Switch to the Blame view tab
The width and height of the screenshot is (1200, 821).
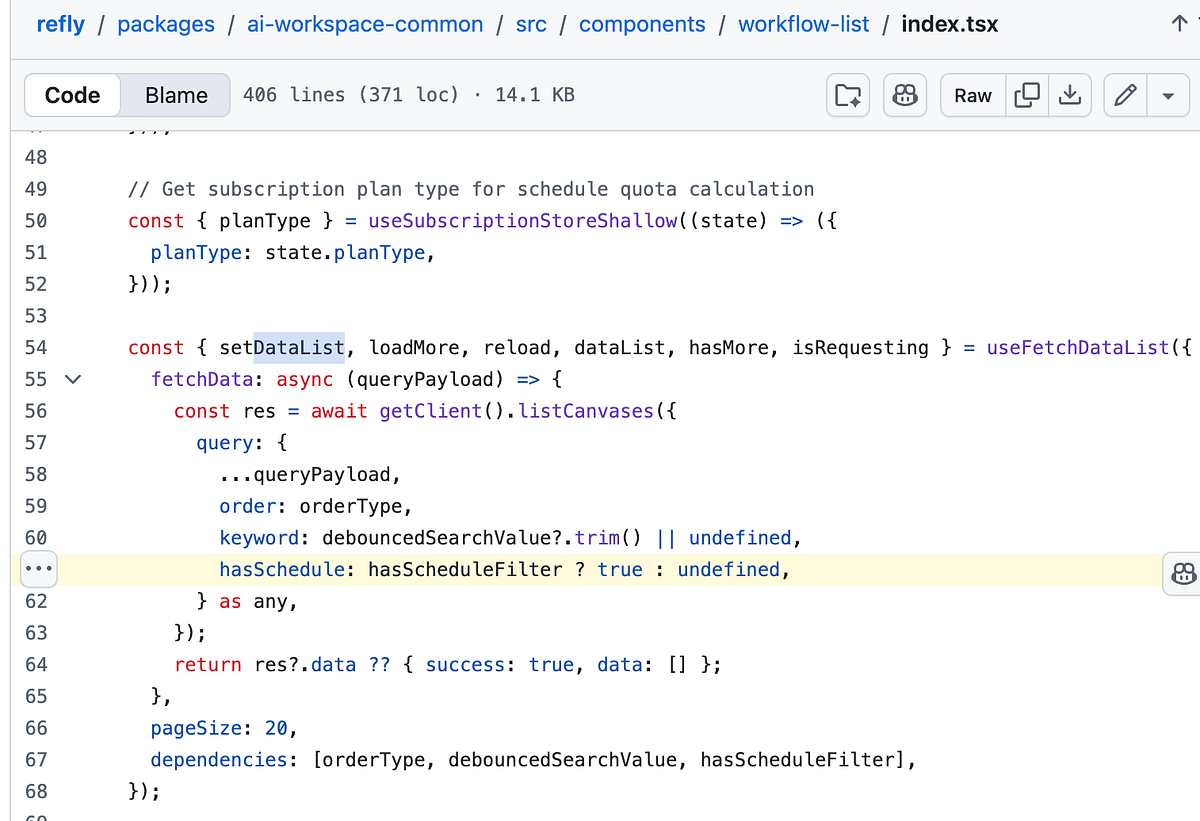176,95
